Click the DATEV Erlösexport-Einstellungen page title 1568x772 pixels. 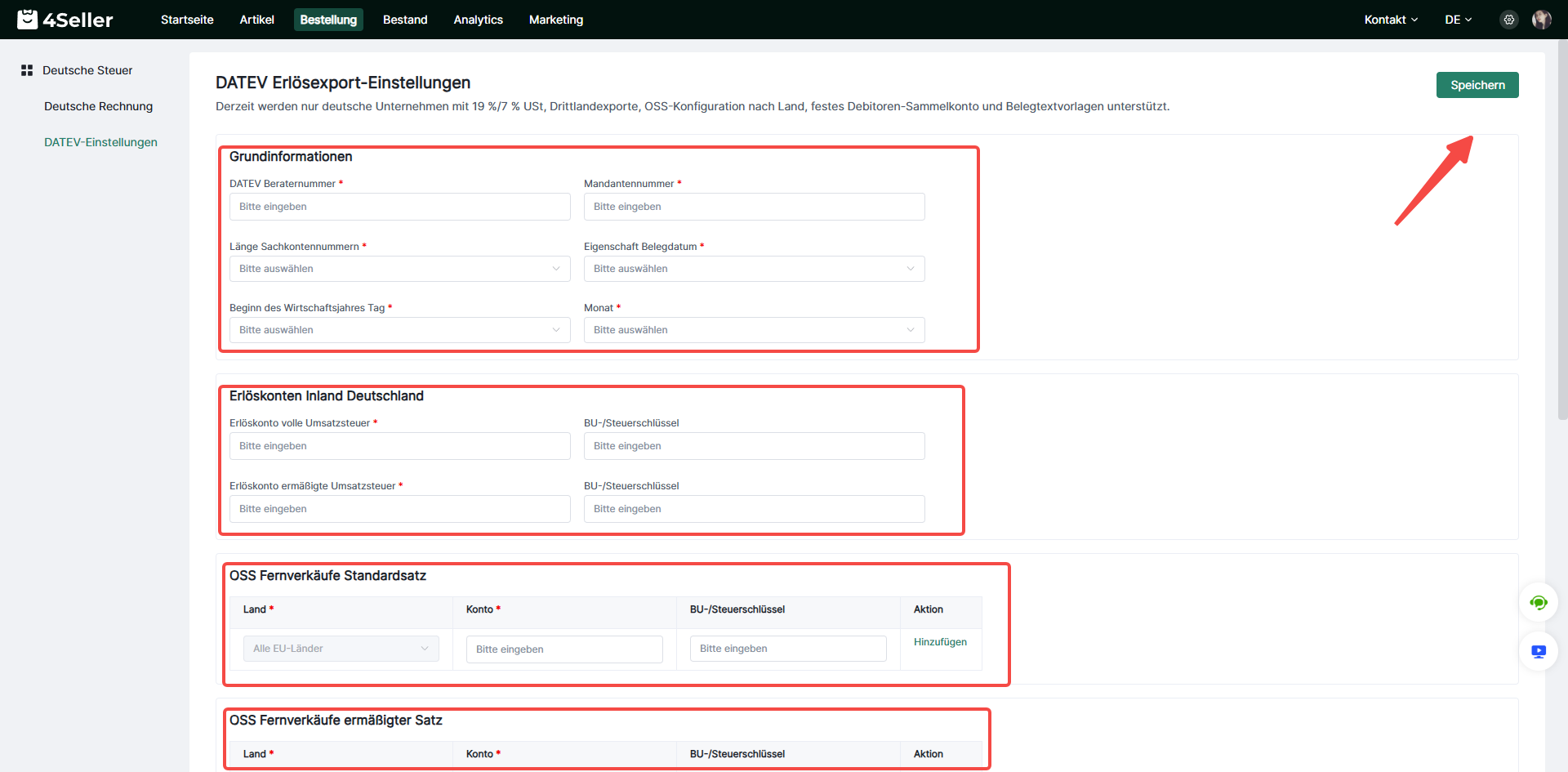click(343, 83)
